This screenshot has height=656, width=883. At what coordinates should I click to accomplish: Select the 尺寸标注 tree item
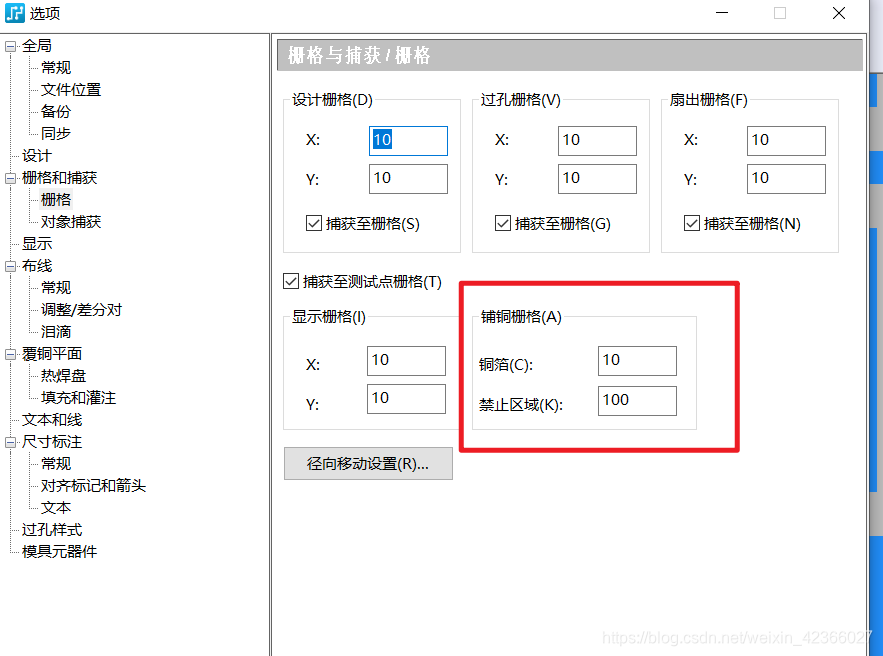coord(52,441)
